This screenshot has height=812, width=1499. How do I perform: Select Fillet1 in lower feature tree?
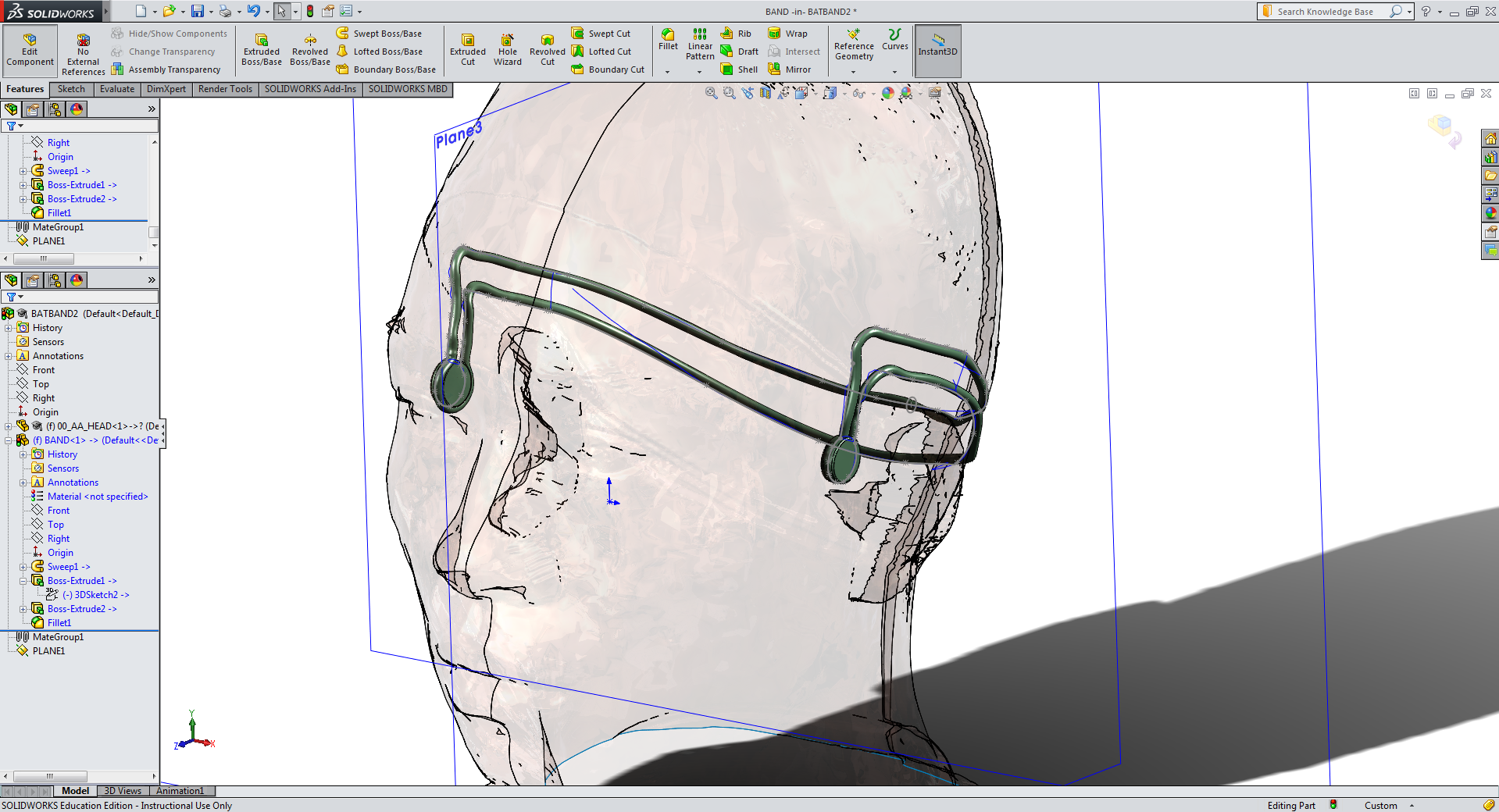pyautogui.click(x=52, y=623)
